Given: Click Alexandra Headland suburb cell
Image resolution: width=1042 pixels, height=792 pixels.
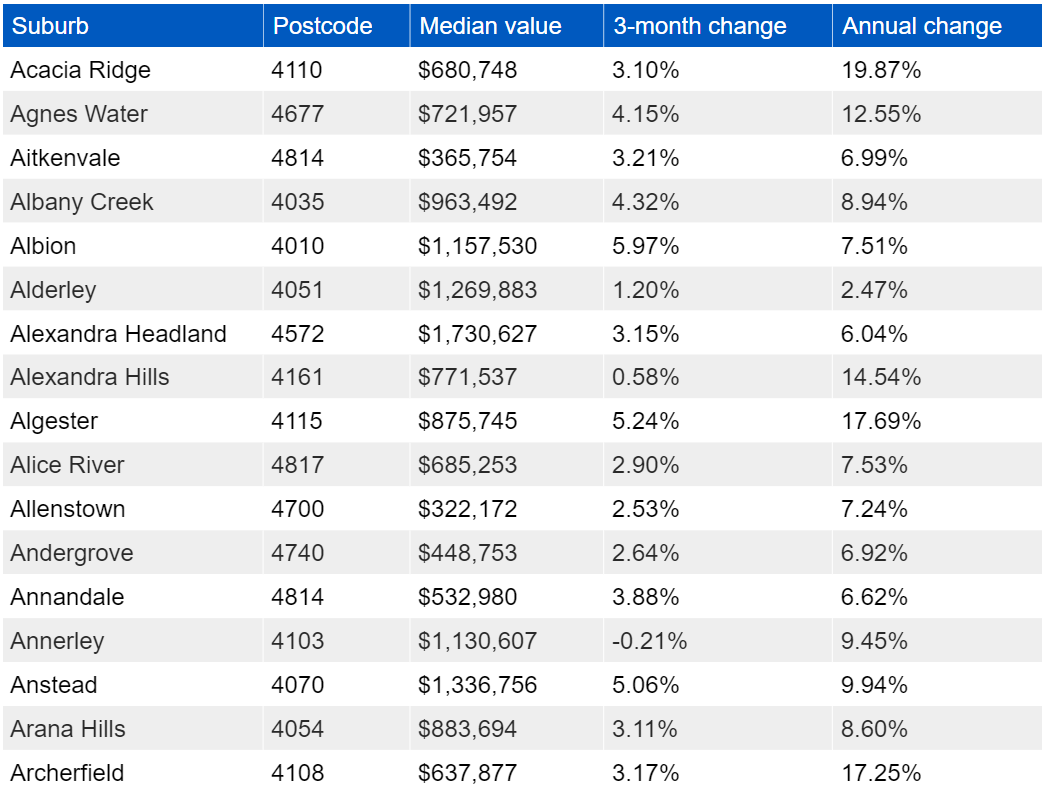Looking at the screenshot, I should pos(118,334).
